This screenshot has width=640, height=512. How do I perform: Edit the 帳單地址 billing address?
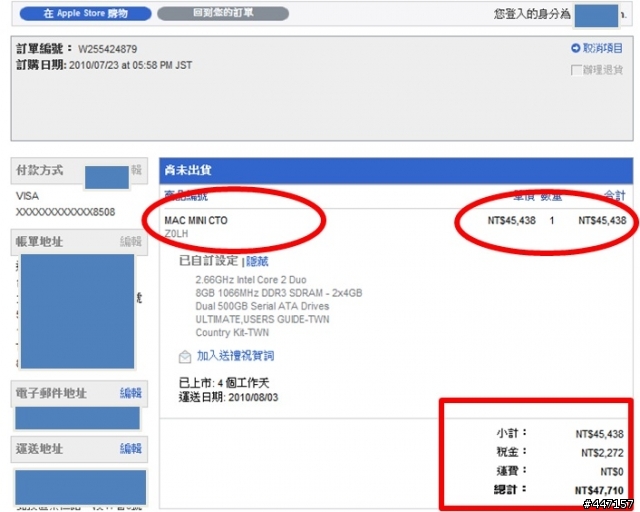pos(131,242)
